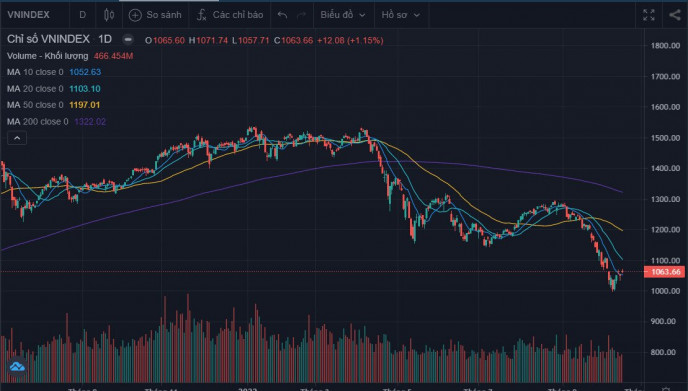This screenshot has height=391, width=688.
Task: Select the MA 10 close indicator
Action: (35, 72)
